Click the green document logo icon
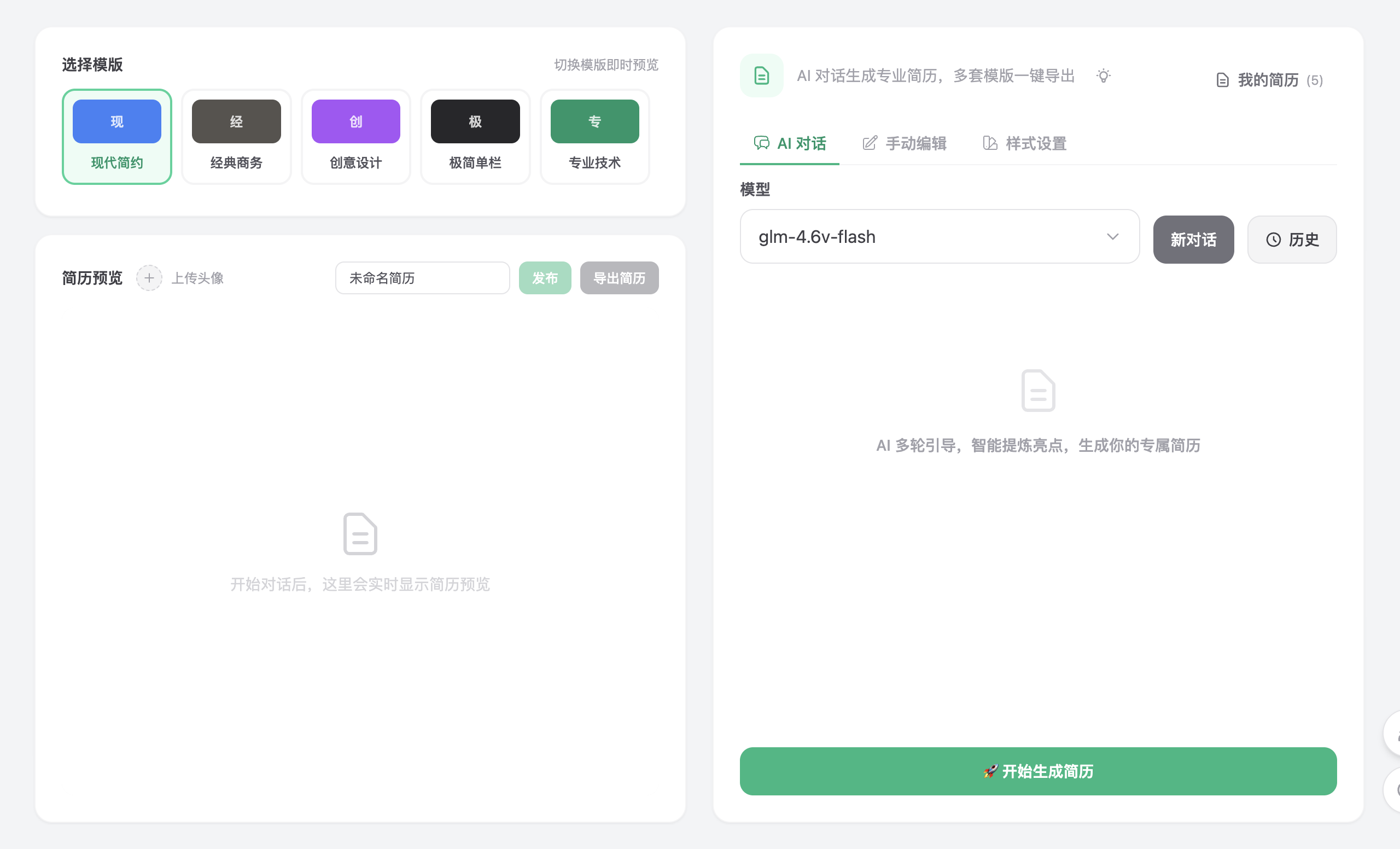Screen dimensions: 1400x849 pyautogui.click(x=761, y=75)
